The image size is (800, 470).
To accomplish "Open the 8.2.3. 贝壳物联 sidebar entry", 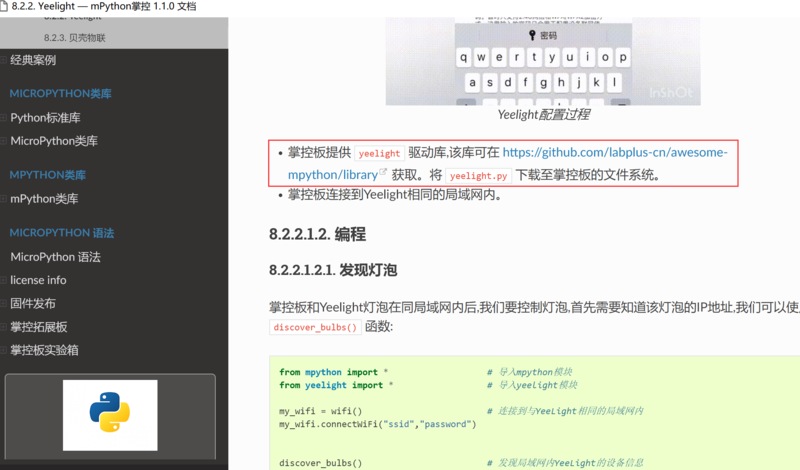I will coord(74,38).
